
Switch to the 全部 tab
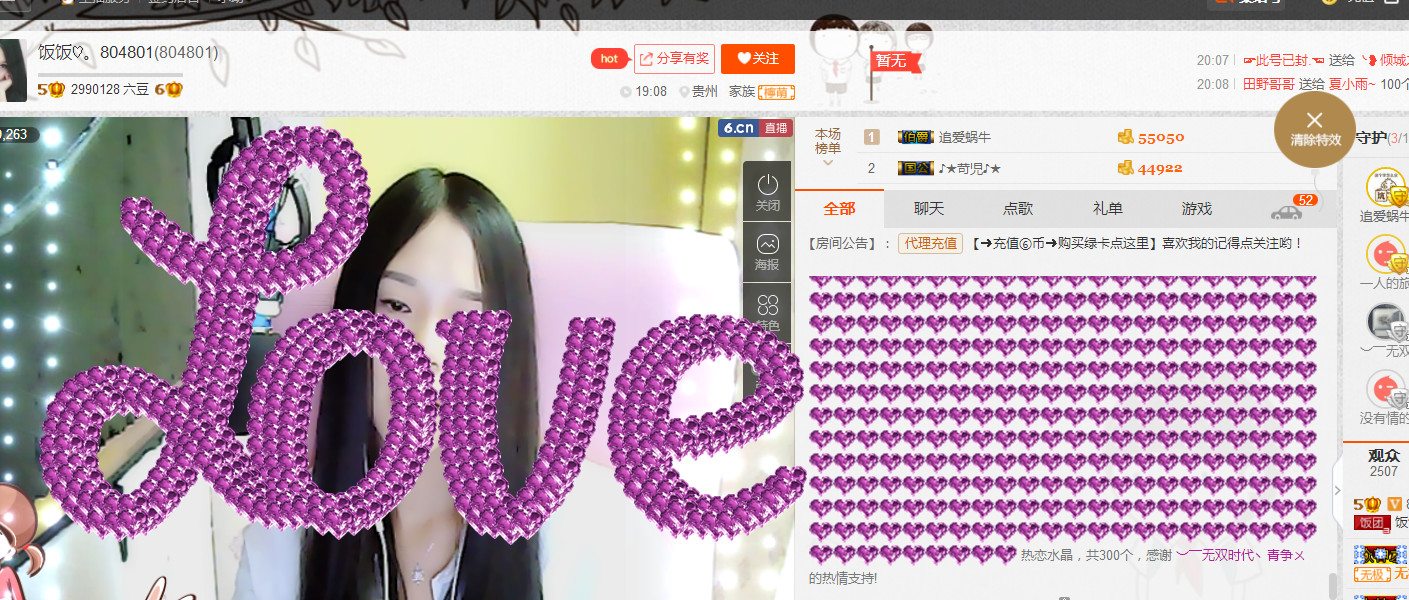[840, 209]
